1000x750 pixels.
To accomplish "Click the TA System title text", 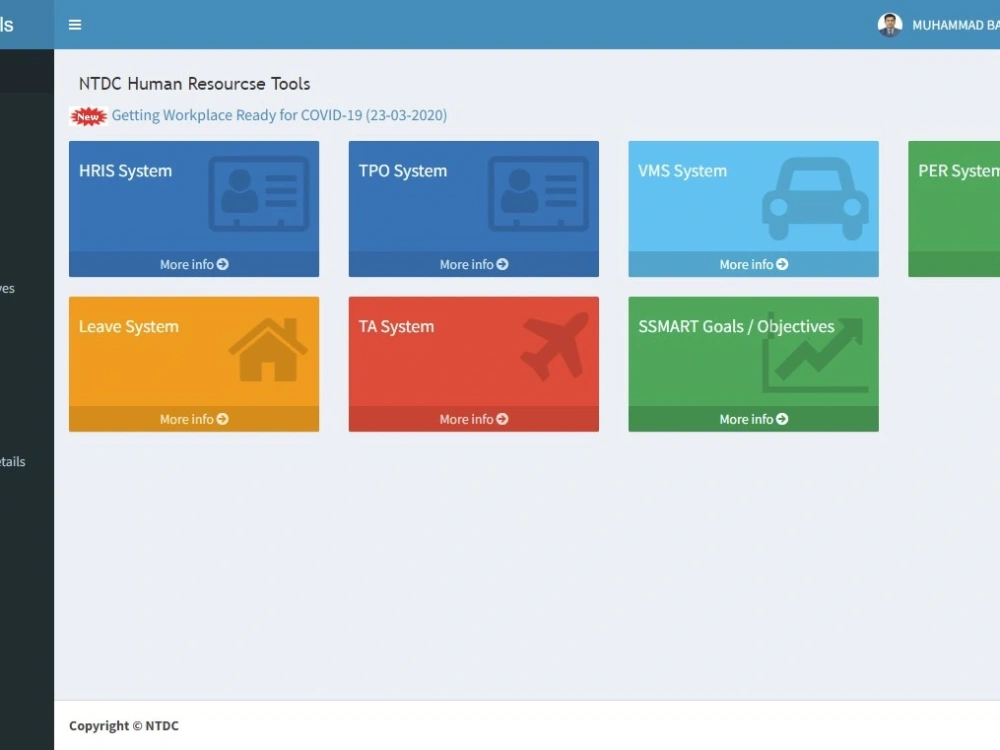I will (x=396, y=327).
